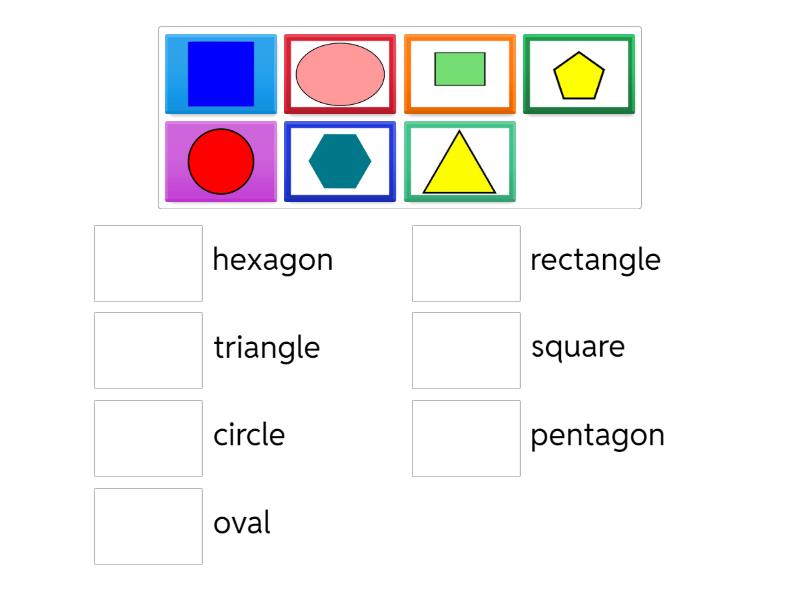Click the empty box beside pentagon
The image size is (800, 600).
(466, 438)
